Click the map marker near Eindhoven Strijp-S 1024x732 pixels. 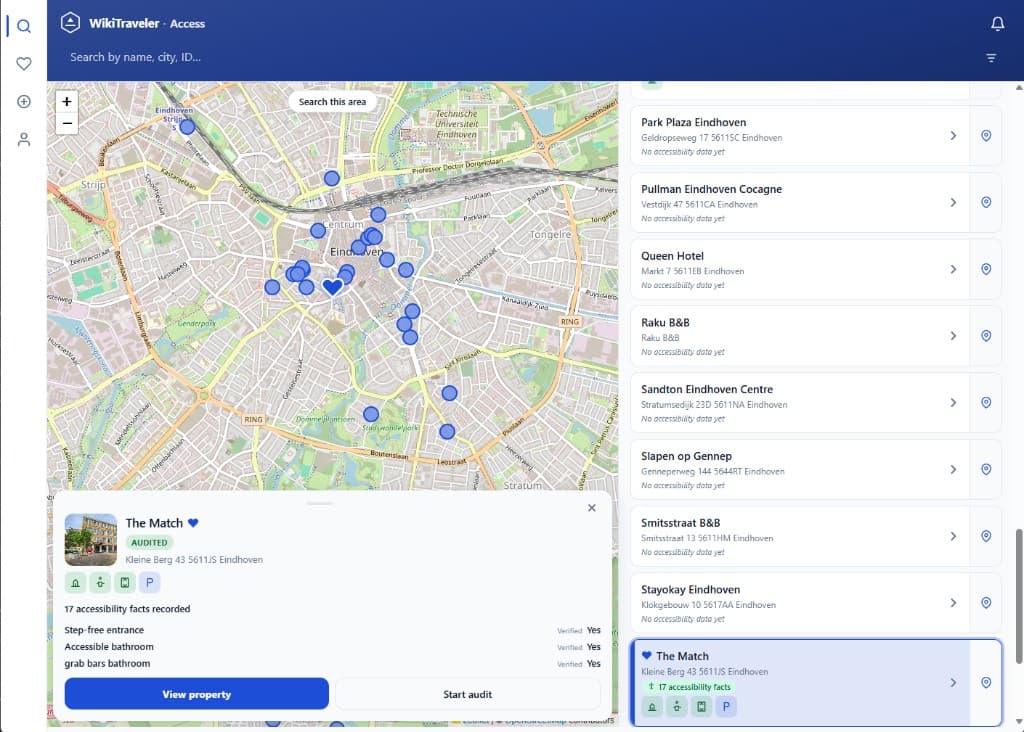tap(187, 127)
